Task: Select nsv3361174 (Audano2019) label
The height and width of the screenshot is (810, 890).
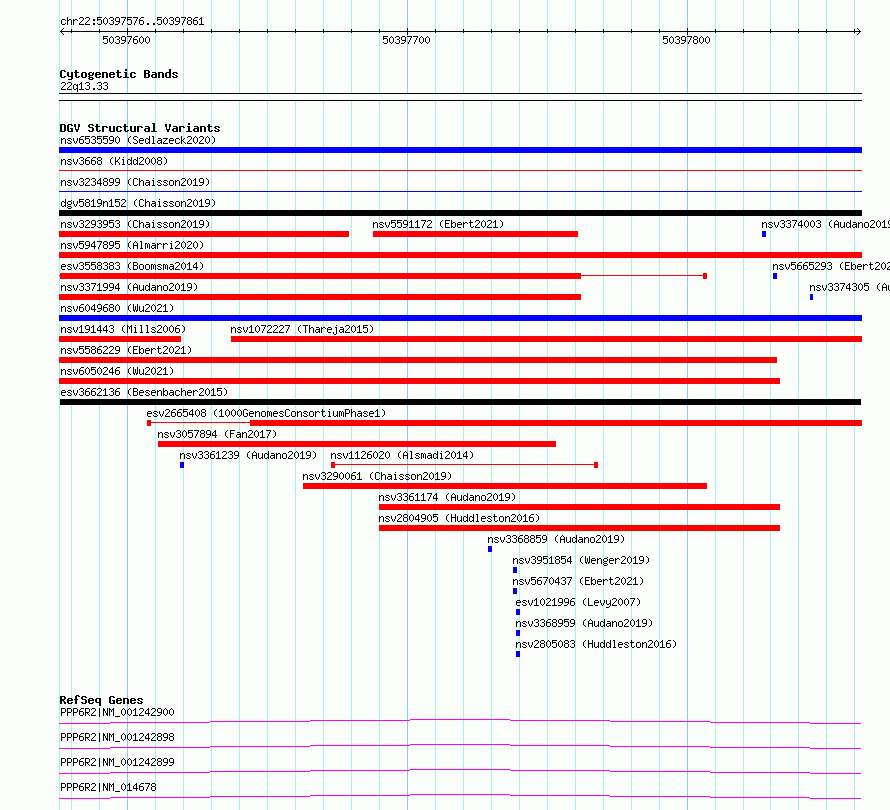Action: pos(447,497)
